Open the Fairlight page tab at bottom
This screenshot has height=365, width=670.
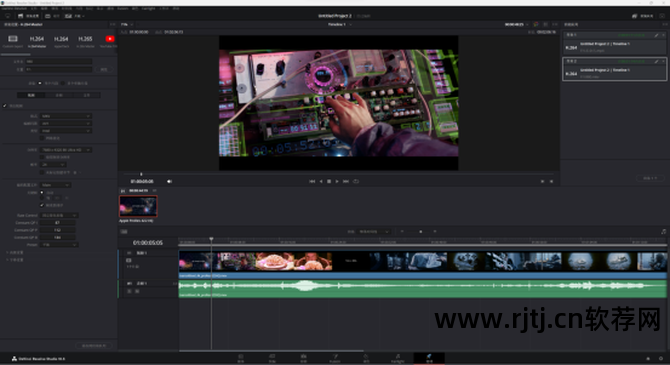click(397, 358)
